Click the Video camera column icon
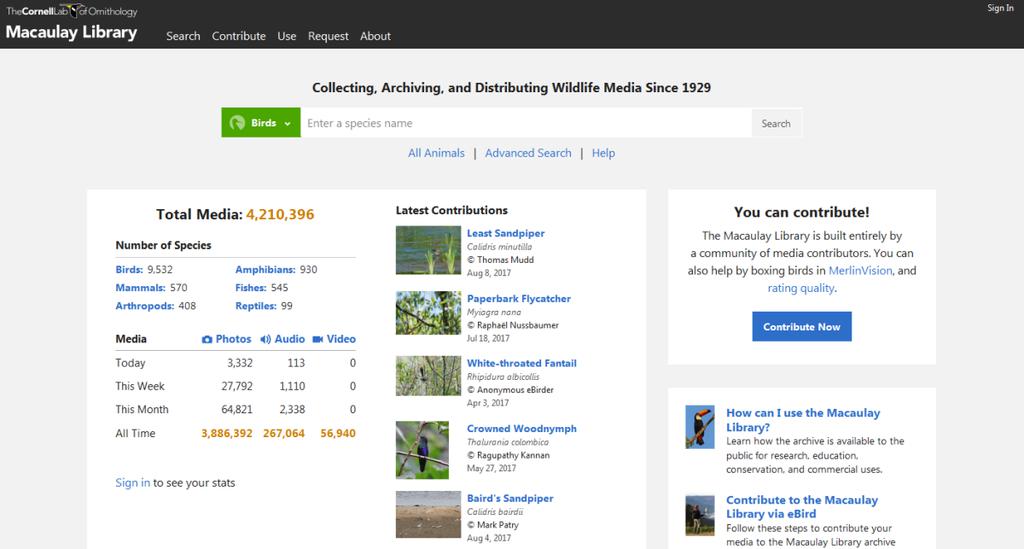 317,339
